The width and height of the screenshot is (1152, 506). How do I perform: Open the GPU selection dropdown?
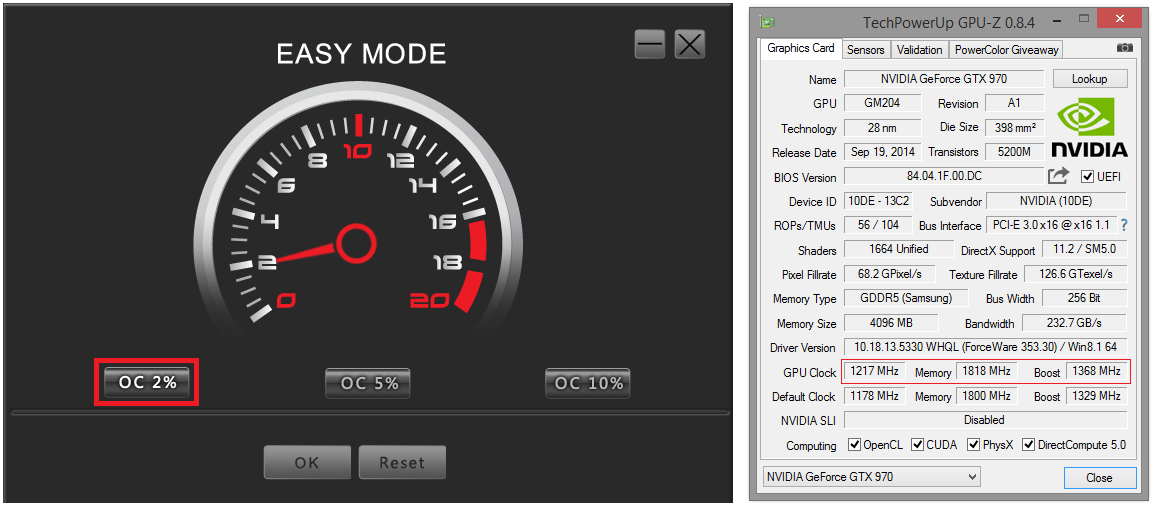[871, 477]
